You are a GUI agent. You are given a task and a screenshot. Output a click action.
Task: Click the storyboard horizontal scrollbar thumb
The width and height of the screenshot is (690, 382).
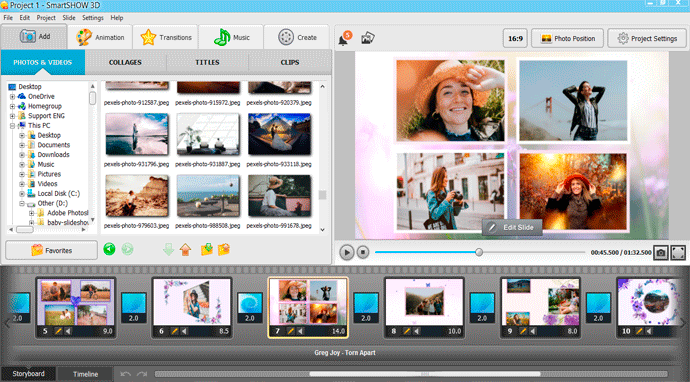pyautogui.click(x=425, y=374)
